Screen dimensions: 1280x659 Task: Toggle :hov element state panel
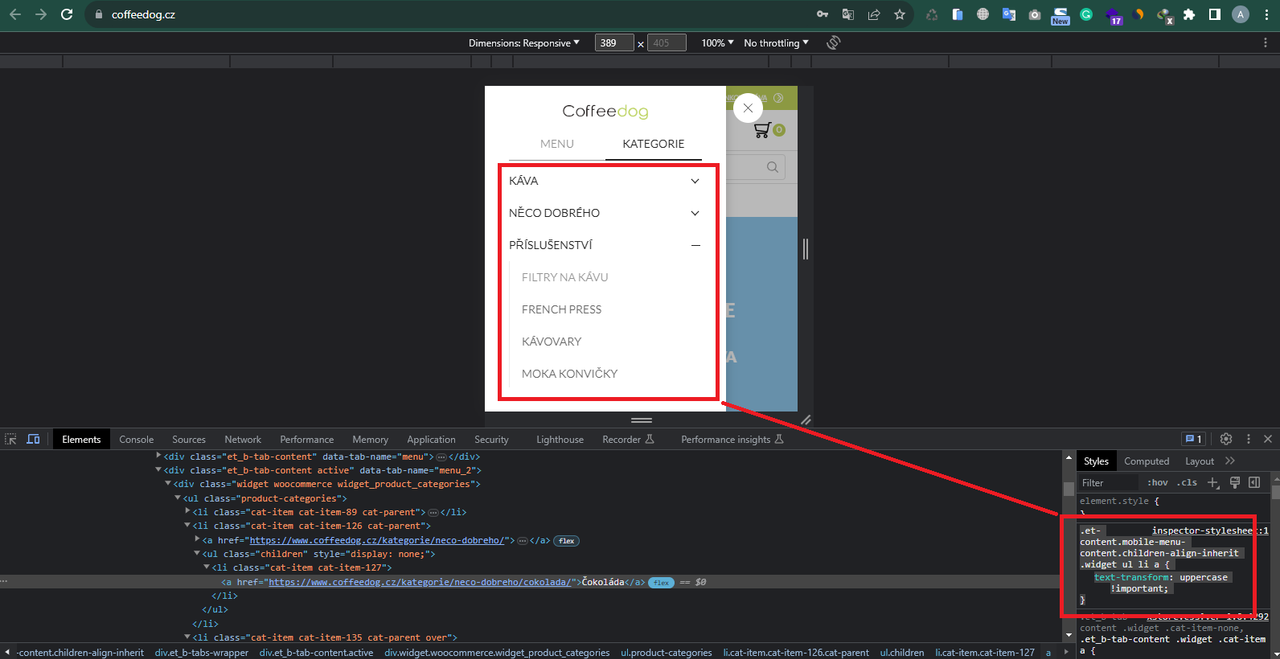click(x=1157, y=483)
